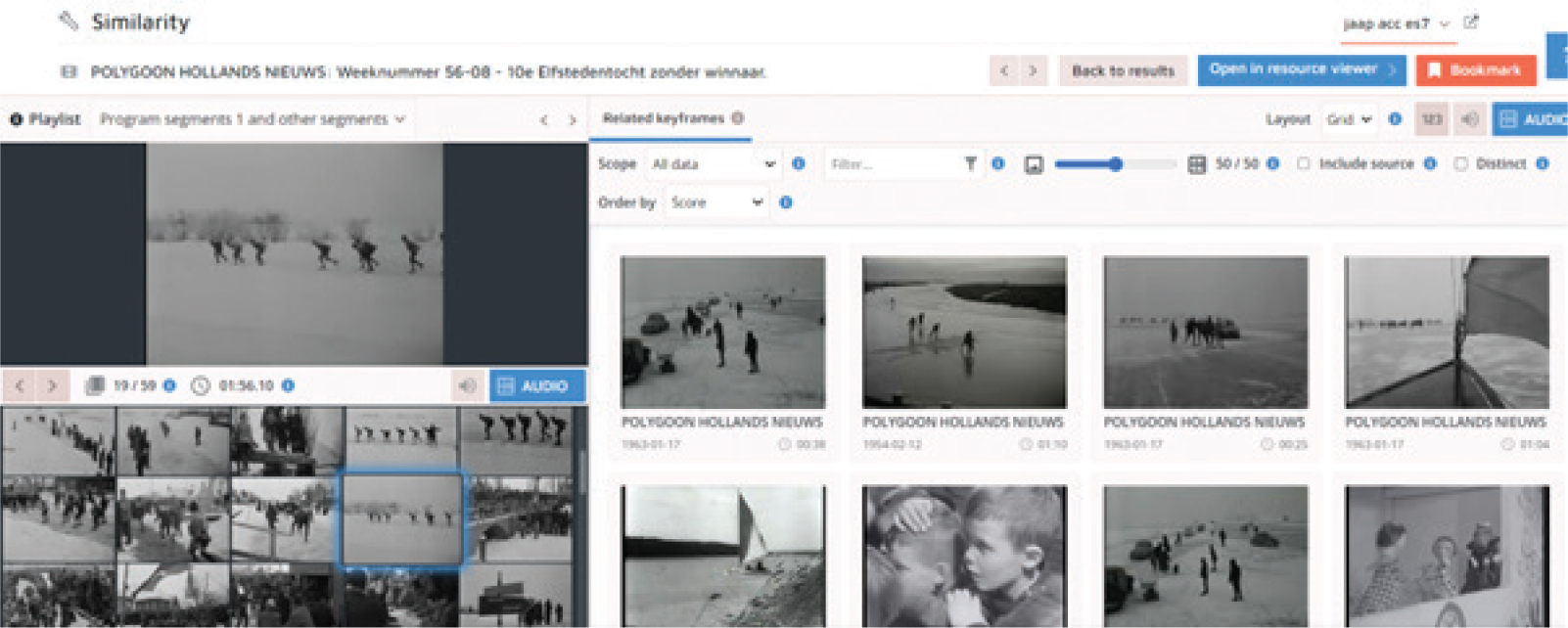
Task: Enable the Include source checkbox
Action: (1304, 163)
